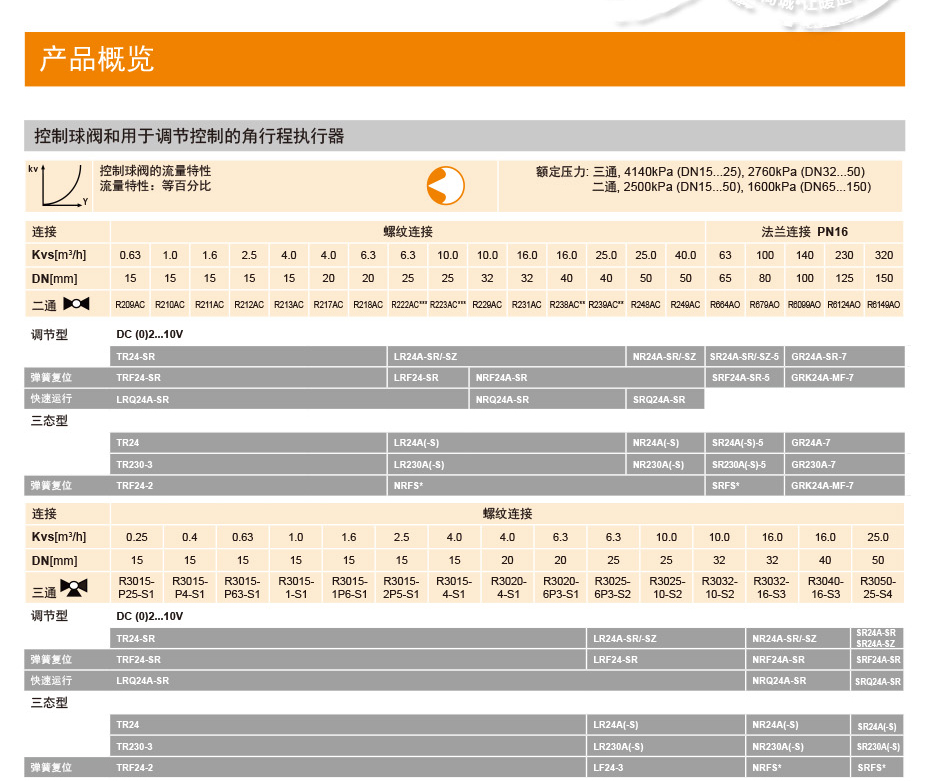The image size is (940, 781).
Task: Click the 法兰连接 PN16 column header
Action: (805, 231)
